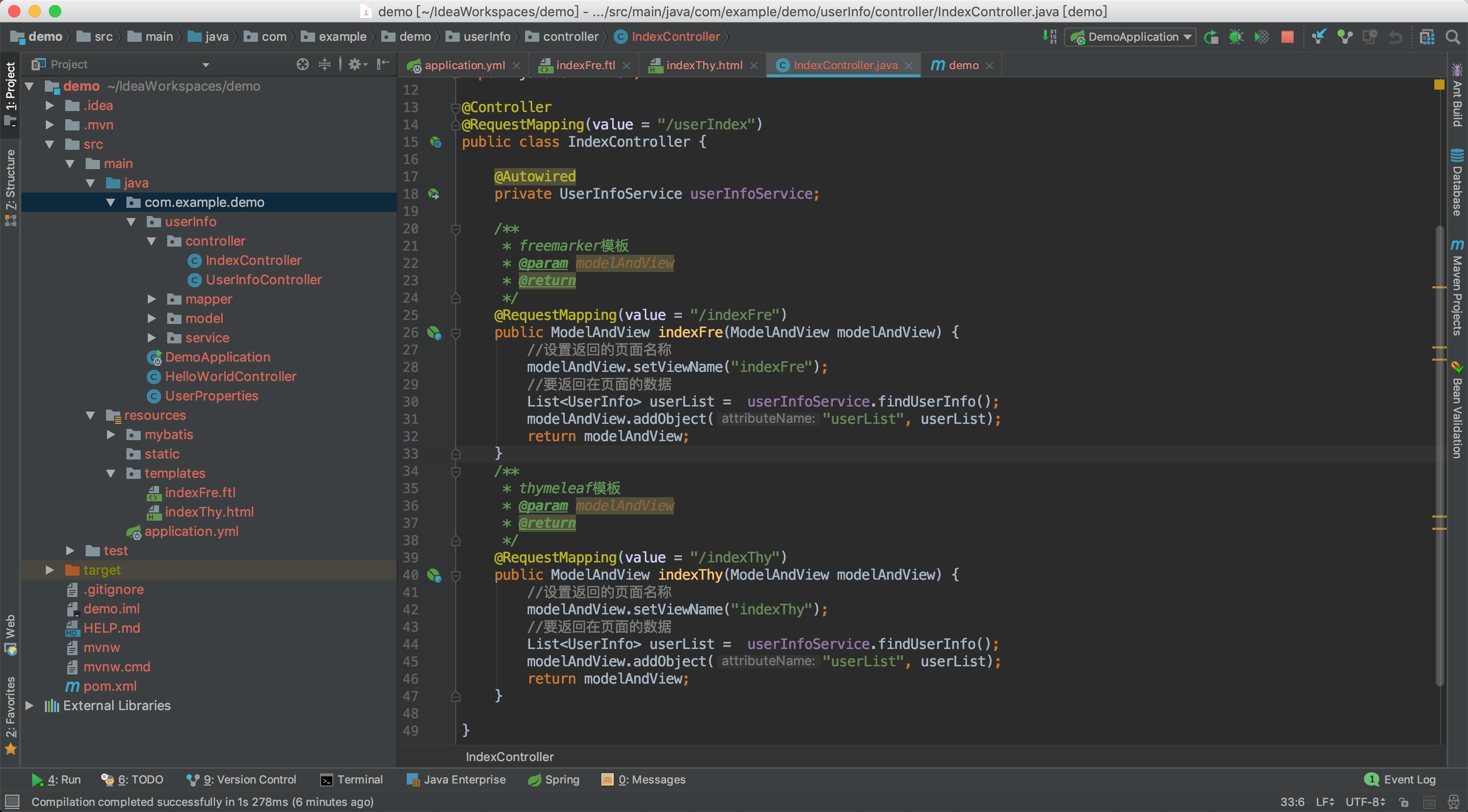Toggle the tool window quick-access button in status bar
This screenshot has height=812, width=1468.
click(12, 802)
